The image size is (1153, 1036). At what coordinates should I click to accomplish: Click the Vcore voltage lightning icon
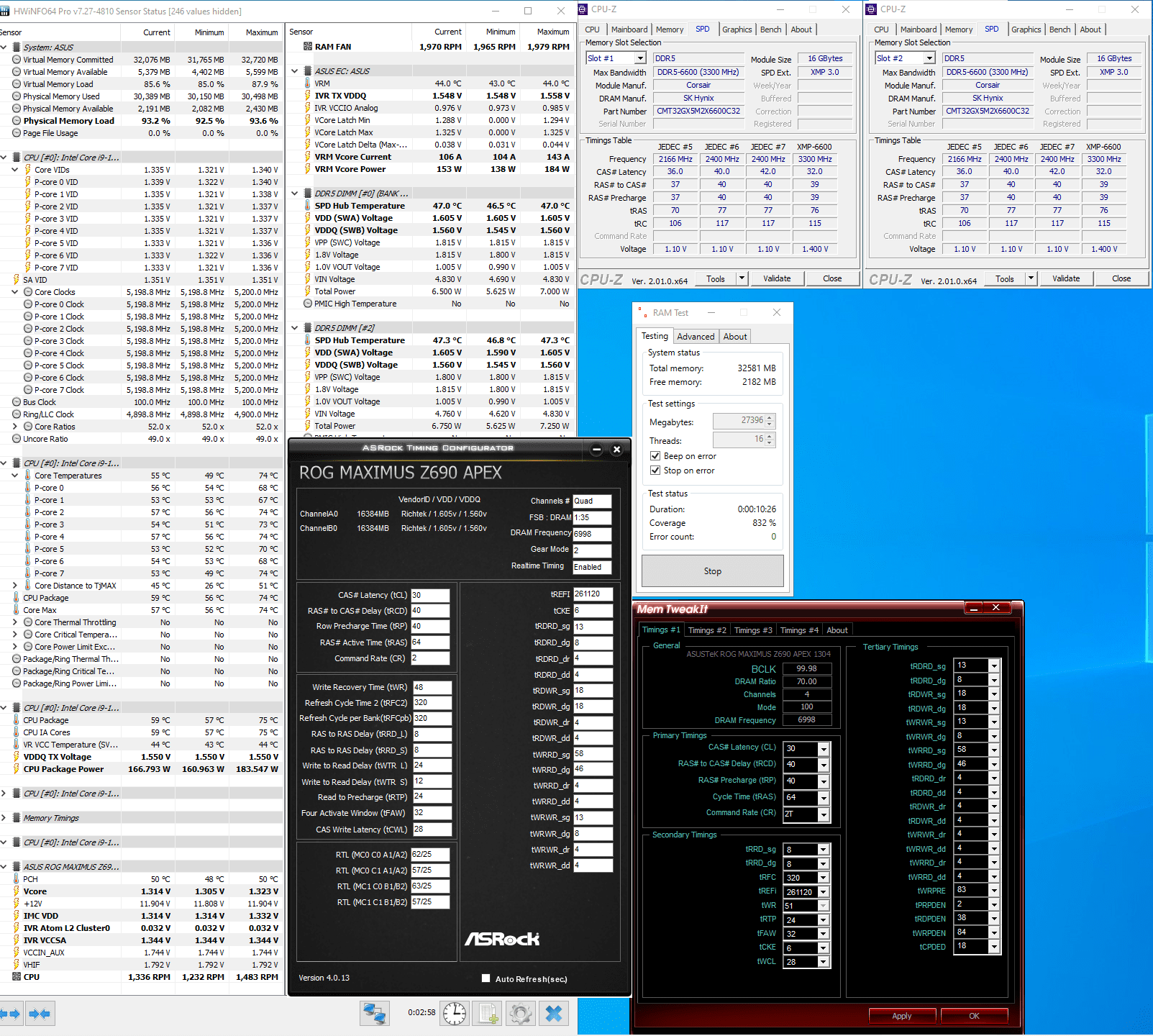pos(17,891)
